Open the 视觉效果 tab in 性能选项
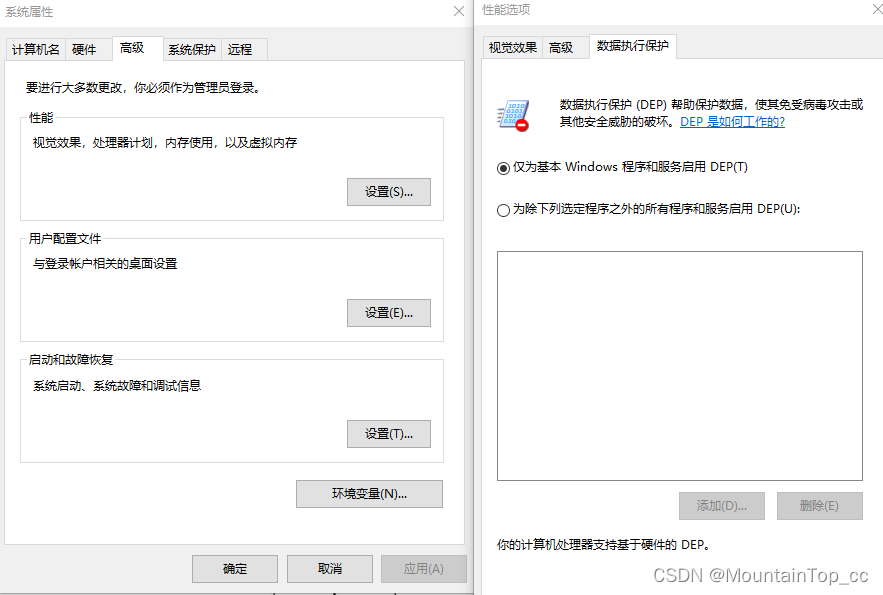 [512, 46]
